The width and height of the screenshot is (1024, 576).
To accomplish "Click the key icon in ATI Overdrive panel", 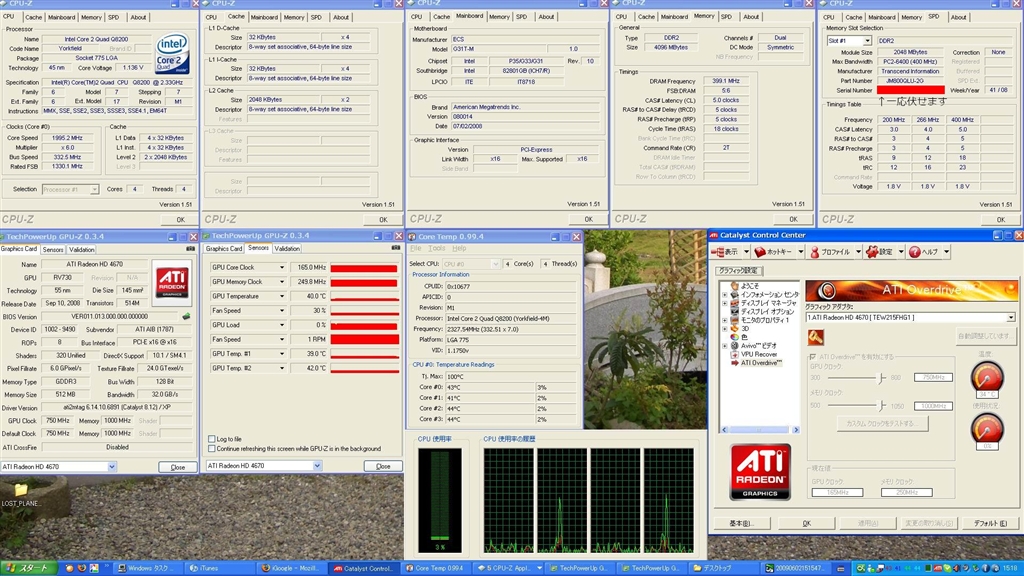I will pyautogui.click(x=815, y=338).
